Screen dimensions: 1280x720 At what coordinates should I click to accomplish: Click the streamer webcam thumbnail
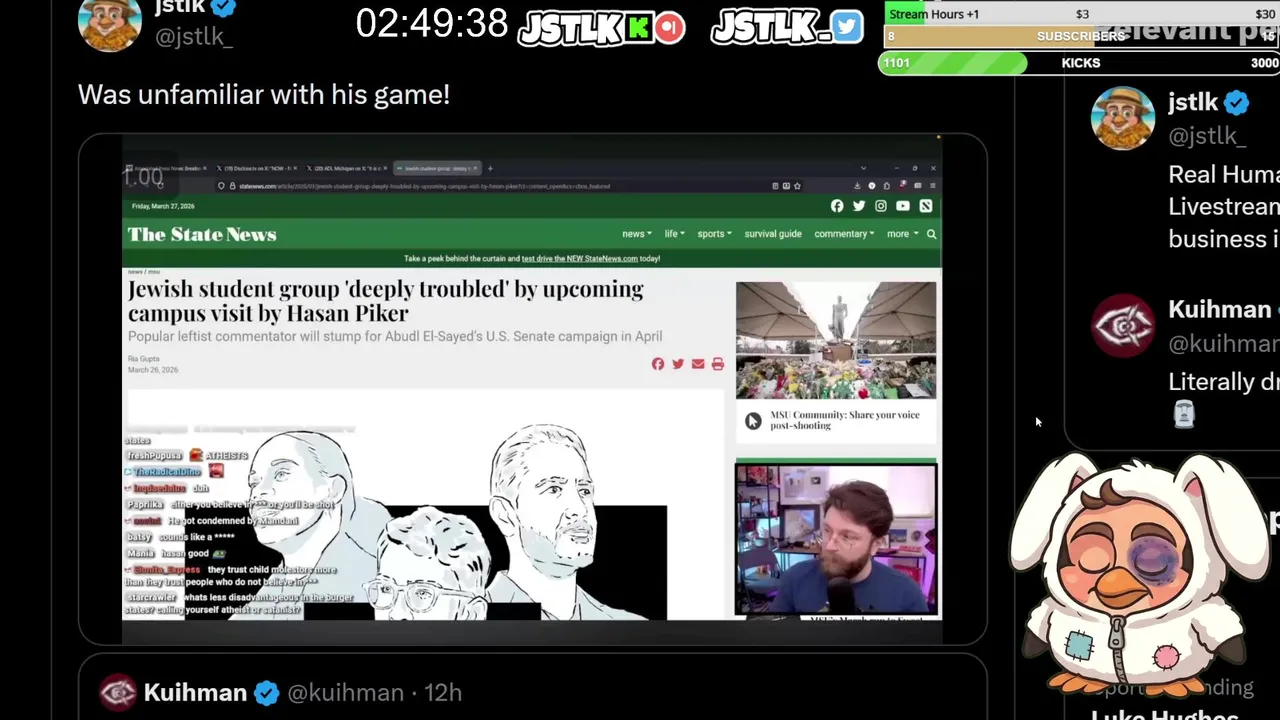point(836,539)
